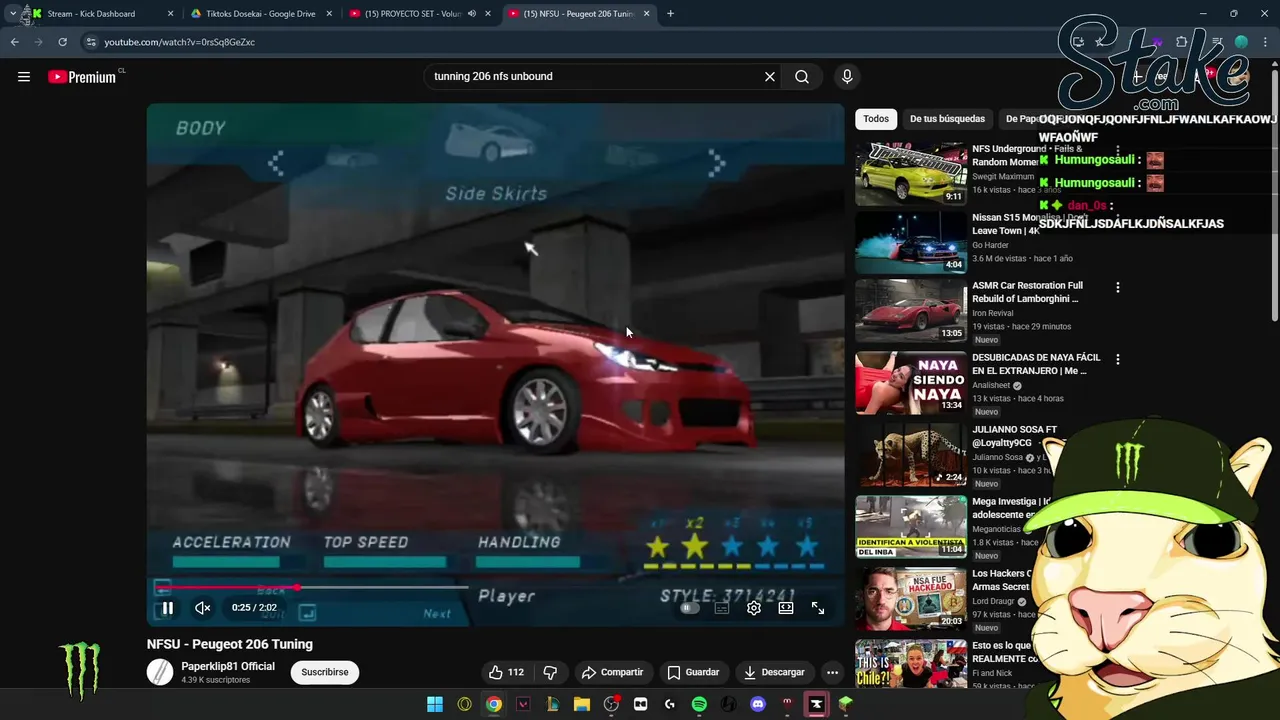The height and width of the screenshot is (720, 1280).
Task: Click the Descargar button
Action: tap(774, 672)
